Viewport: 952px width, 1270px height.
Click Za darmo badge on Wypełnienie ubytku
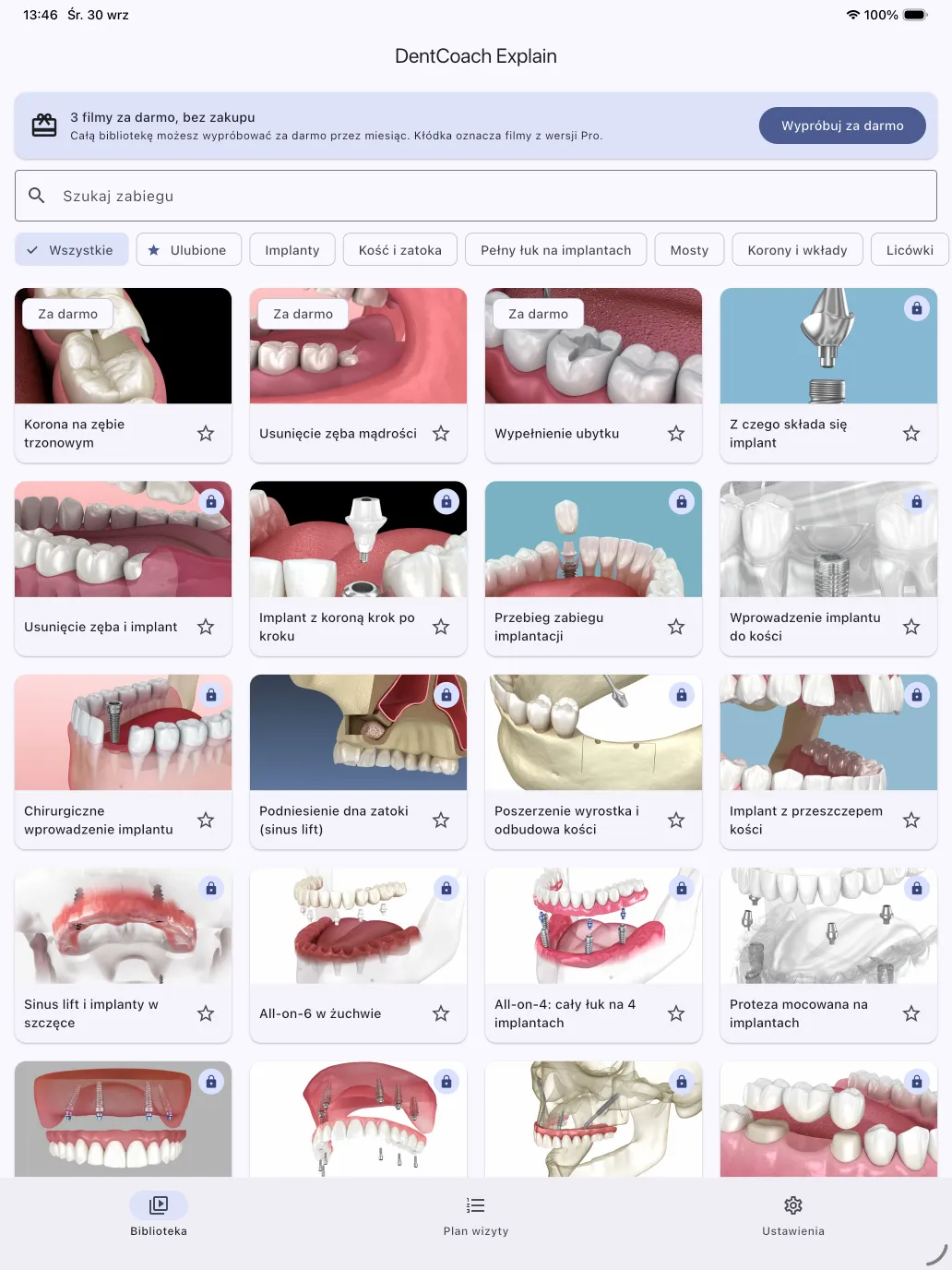click(x=538, y=314)
